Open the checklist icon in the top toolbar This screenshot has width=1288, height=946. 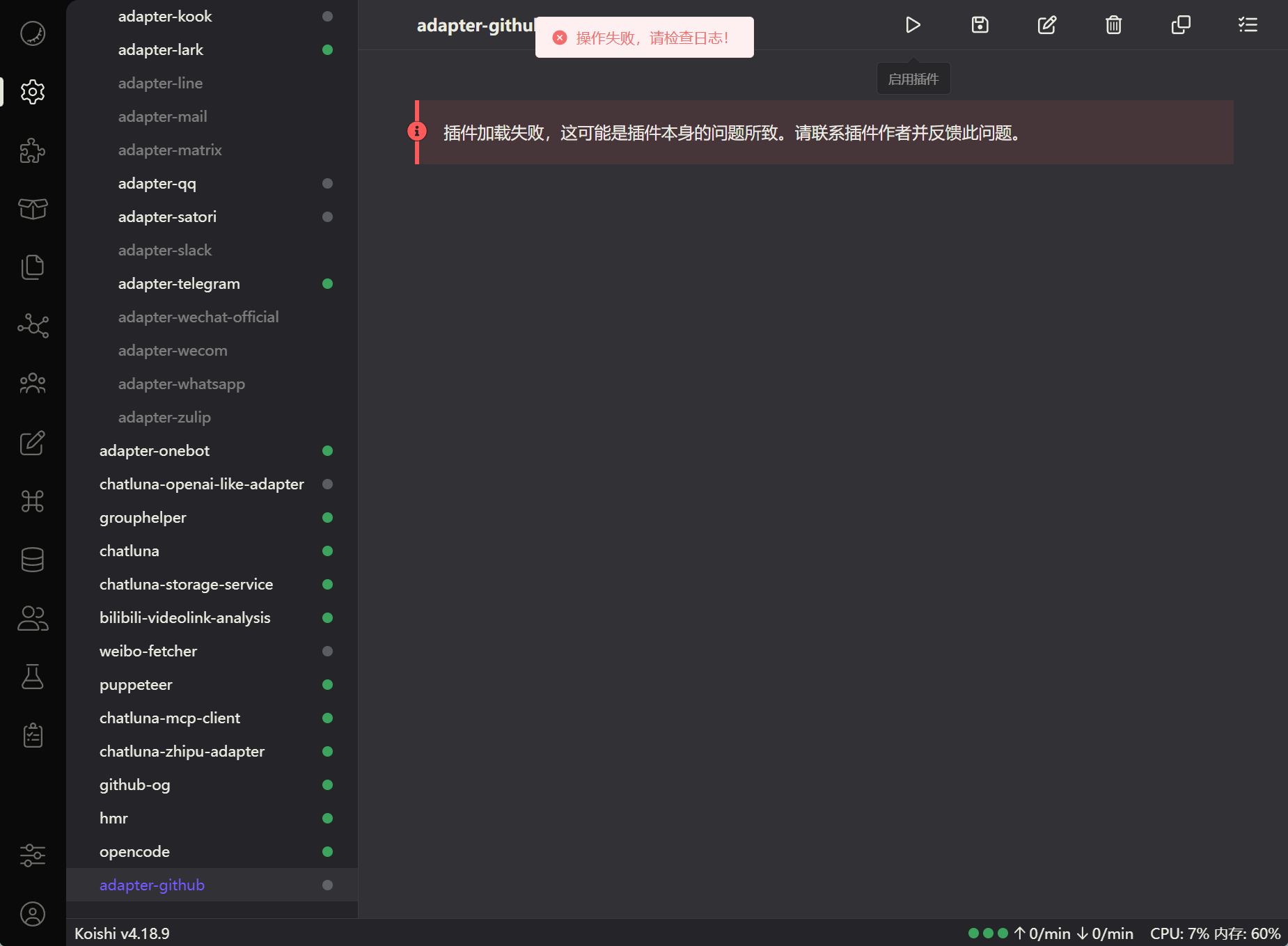(x=1247, y=25)
